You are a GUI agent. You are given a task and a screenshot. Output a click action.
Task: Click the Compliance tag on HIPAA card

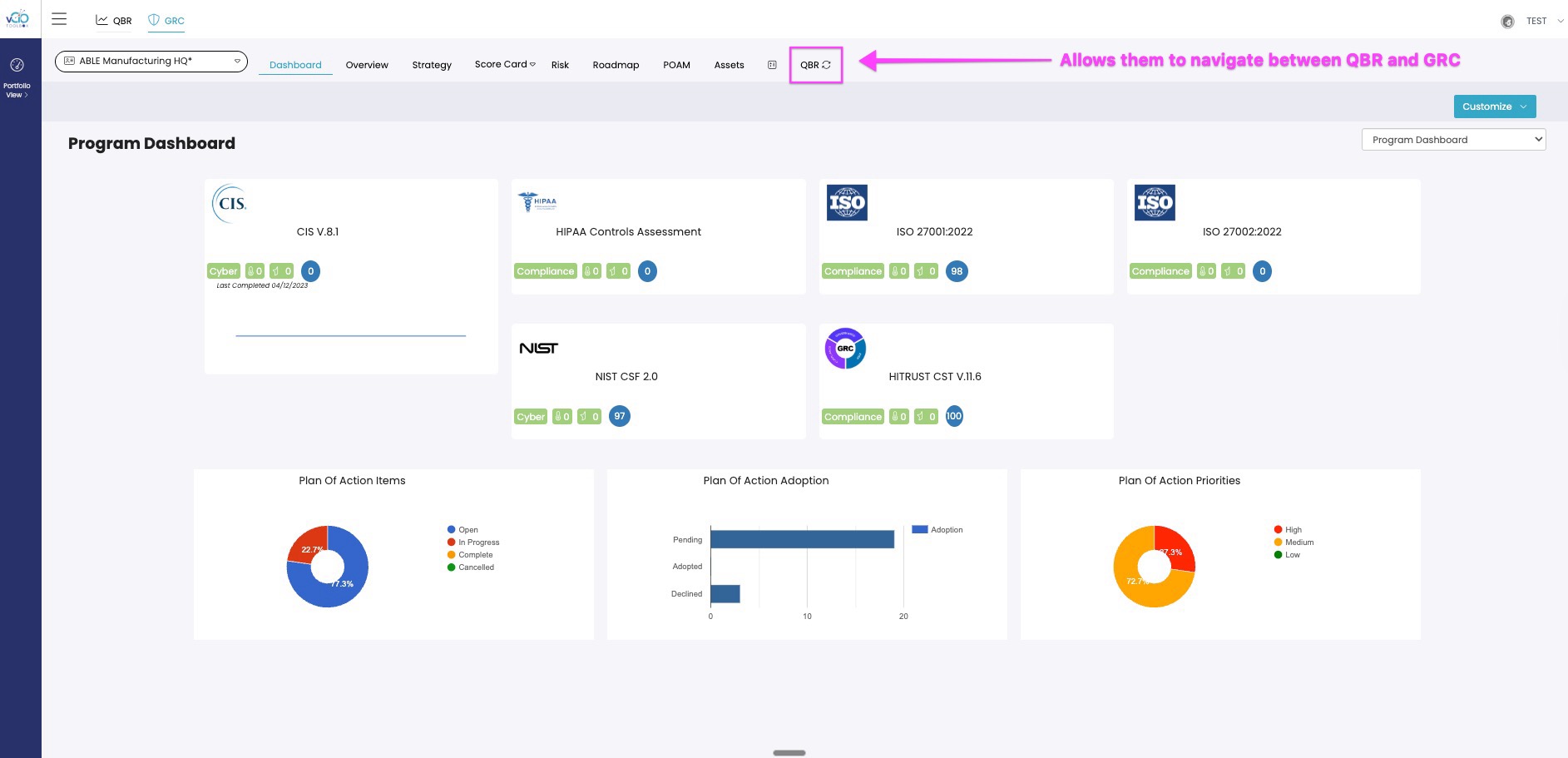pos(546,271)
